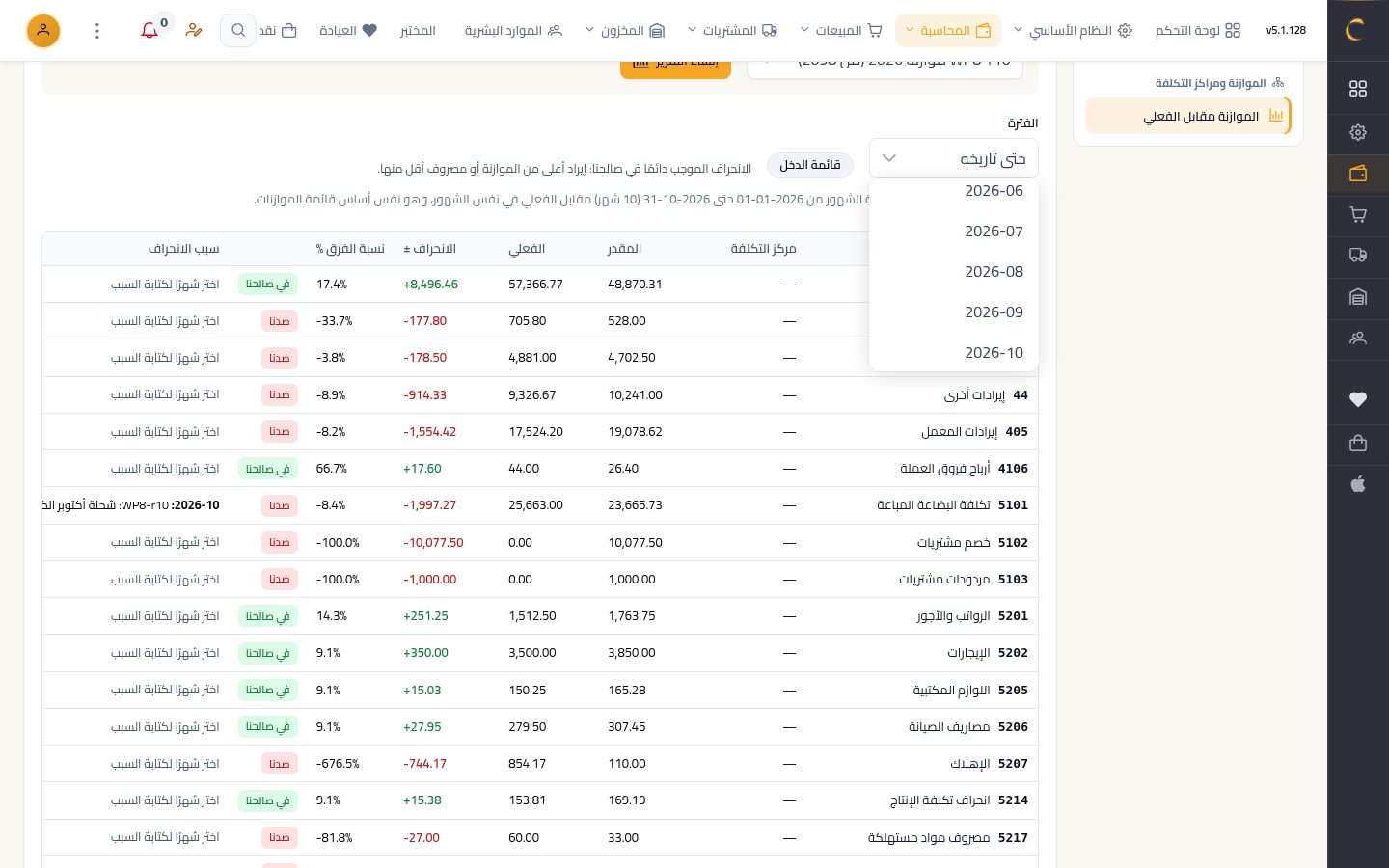Open the sales cart icon in the sidebar
Image resolution: width=1389 pixels, height=868 pixels.
point(1358,215)
